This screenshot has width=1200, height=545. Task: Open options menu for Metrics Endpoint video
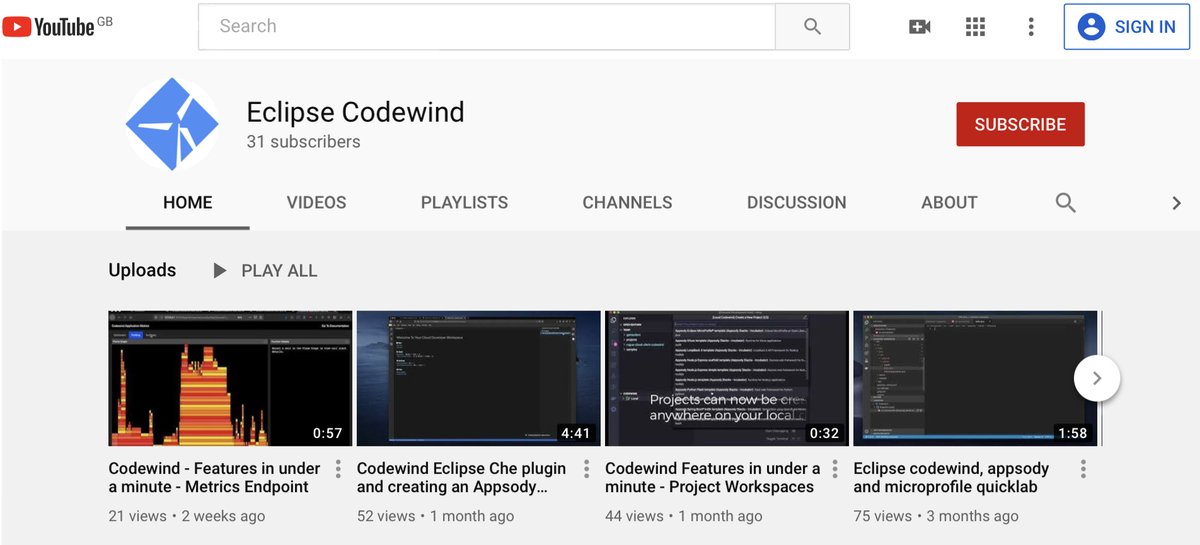pos(338,469)
